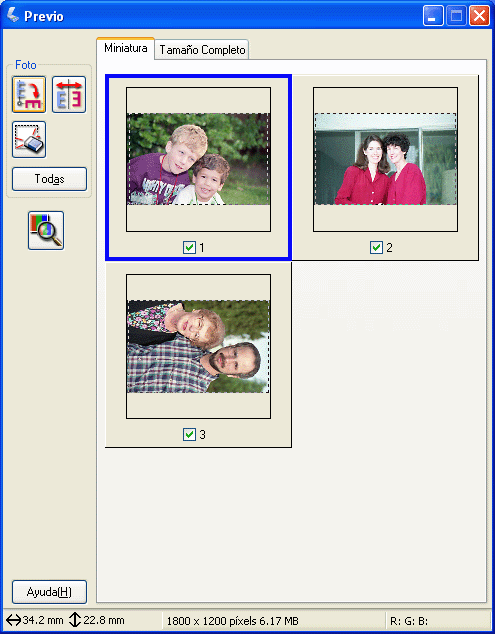Viewport: 495px width, 634px height.
Task: Open the densitometer magnifier tool
Action: coord(46,230)
